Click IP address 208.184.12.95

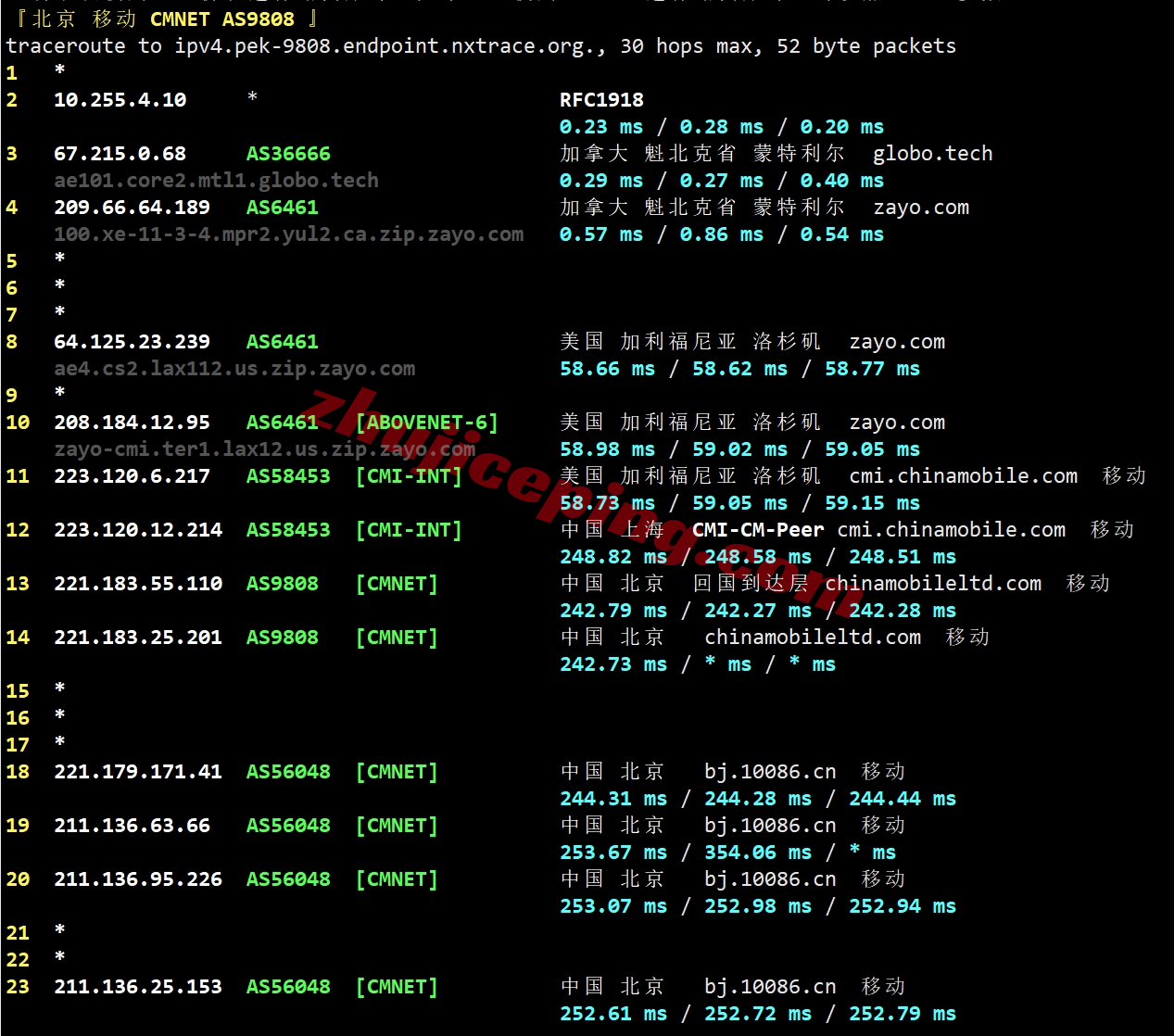click(133, 423)
